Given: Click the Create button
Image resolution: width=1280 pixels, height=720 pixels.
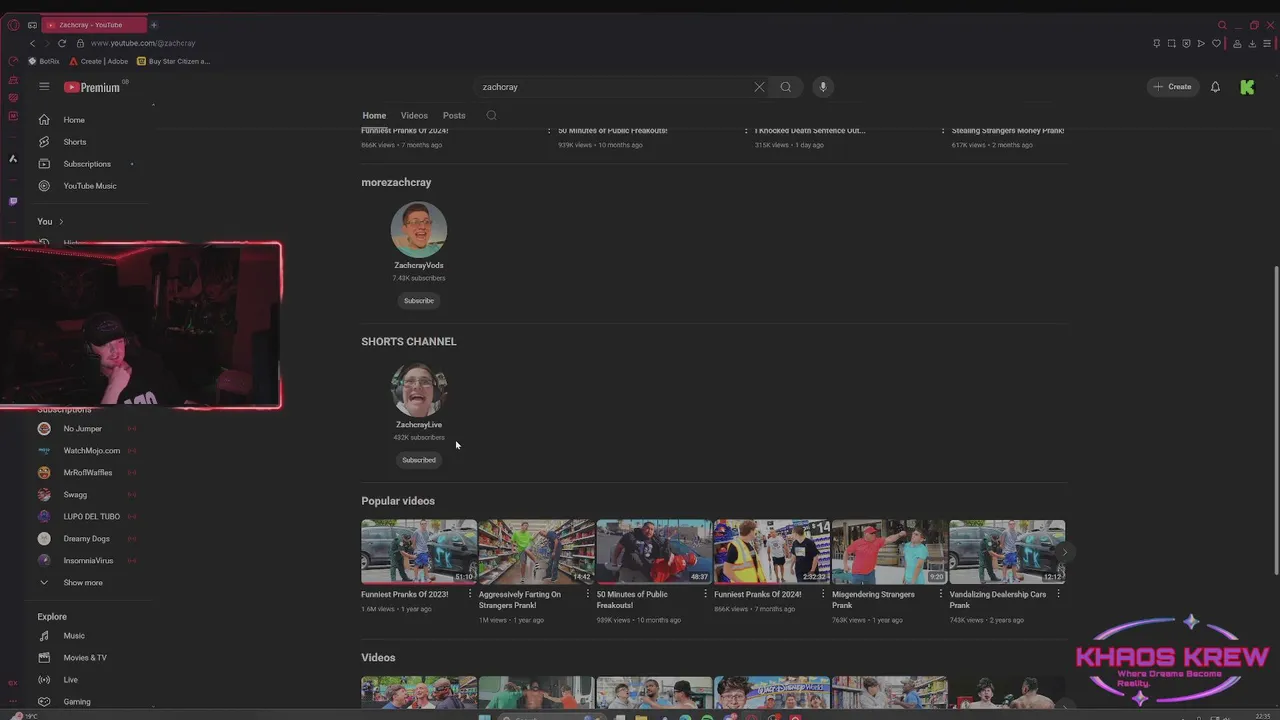Looking at the screenshot, I should coord(1172,87).
